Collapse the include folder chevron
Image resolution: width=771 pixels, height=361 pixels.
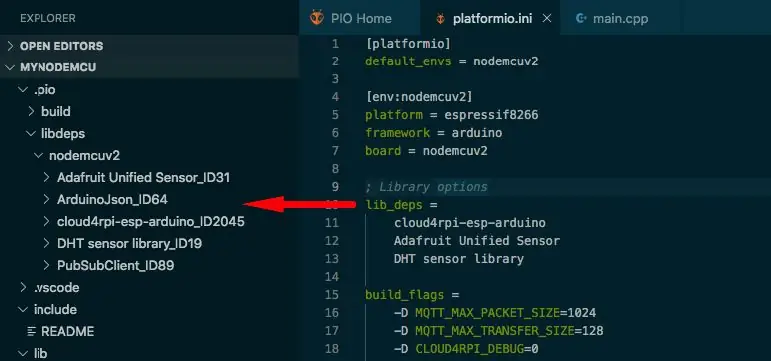point(23,309)
